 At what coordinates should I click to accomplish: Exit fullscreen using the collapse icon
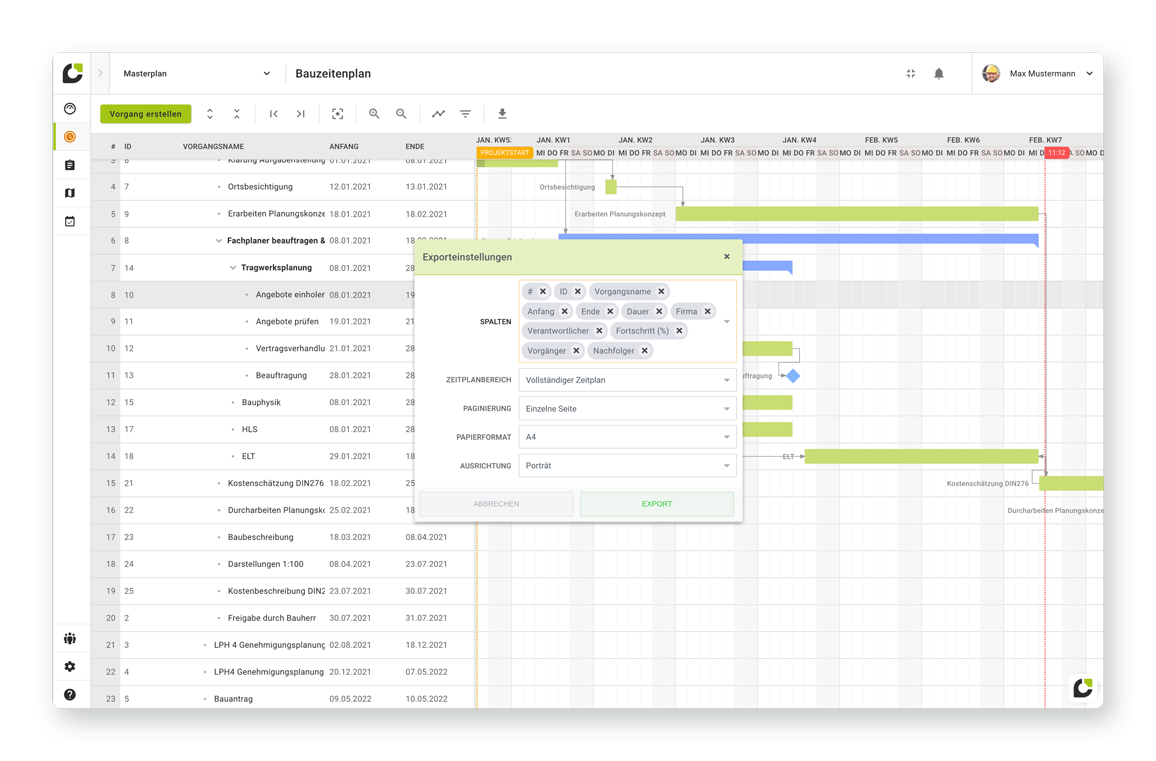click(911, 73)
